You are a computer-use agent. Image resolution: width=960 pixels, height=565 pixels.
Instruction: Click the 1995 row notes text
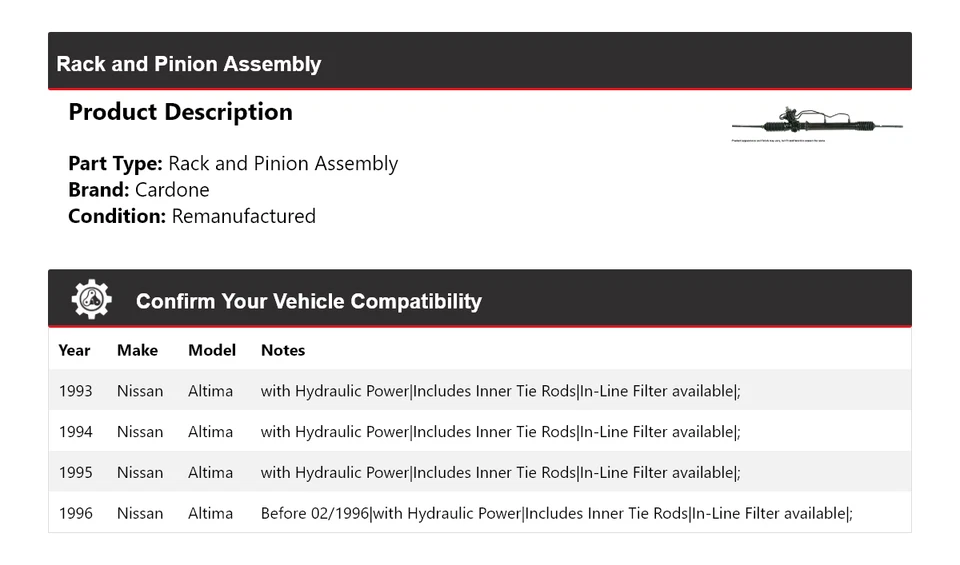(x=500, y=472)
